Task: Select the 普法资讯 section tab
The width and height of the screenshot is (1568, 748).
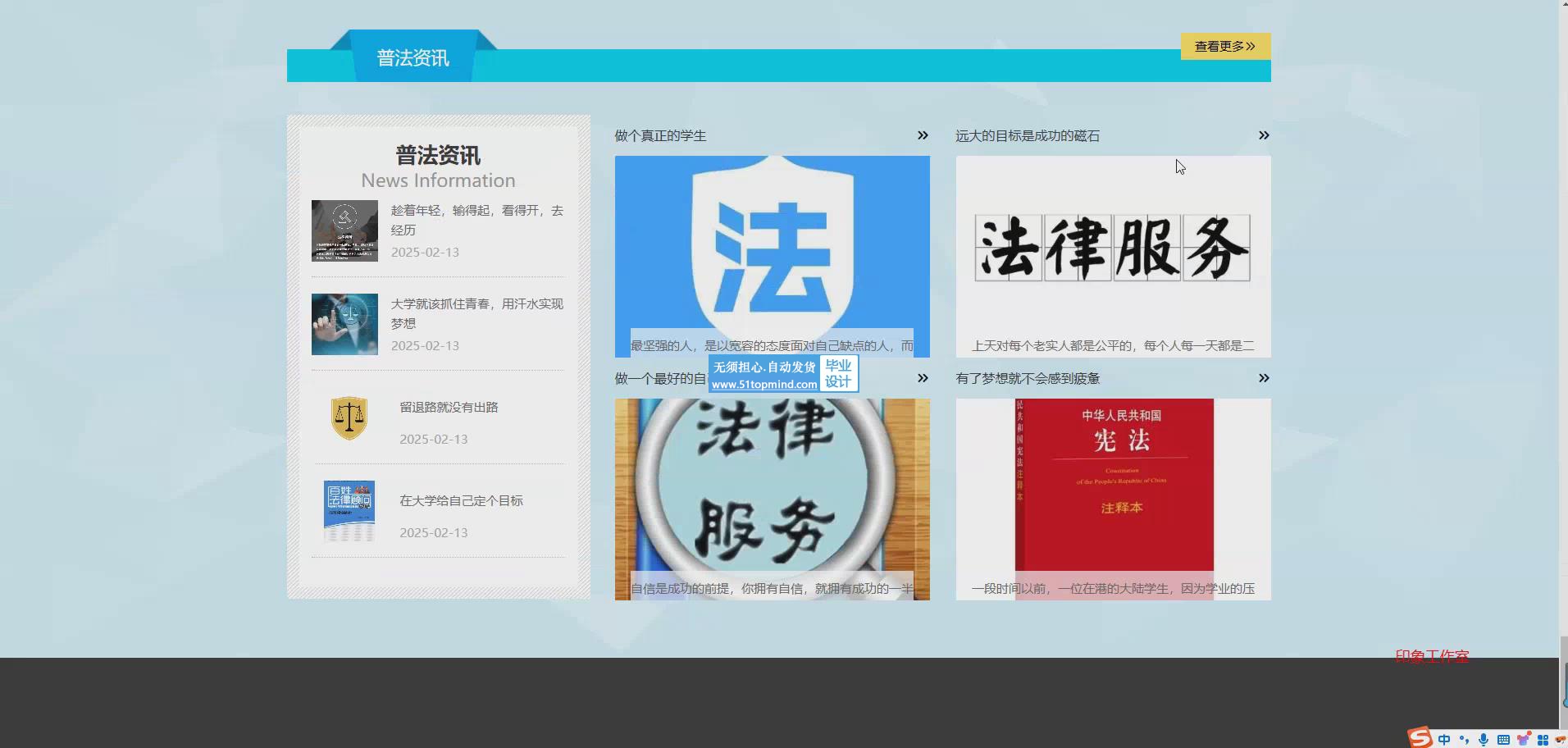Action: click(x=413, y=57)
